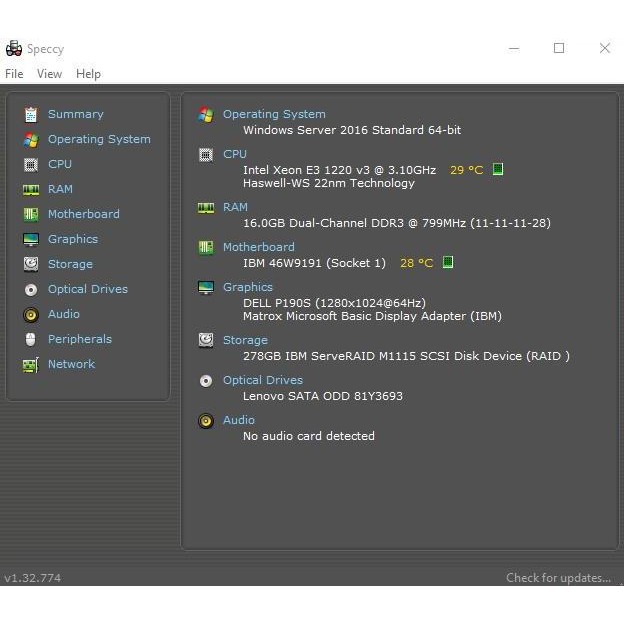The image size is (624, 624).
Task: Select the Peripherals mouse icon
Action: coord(31,339)
